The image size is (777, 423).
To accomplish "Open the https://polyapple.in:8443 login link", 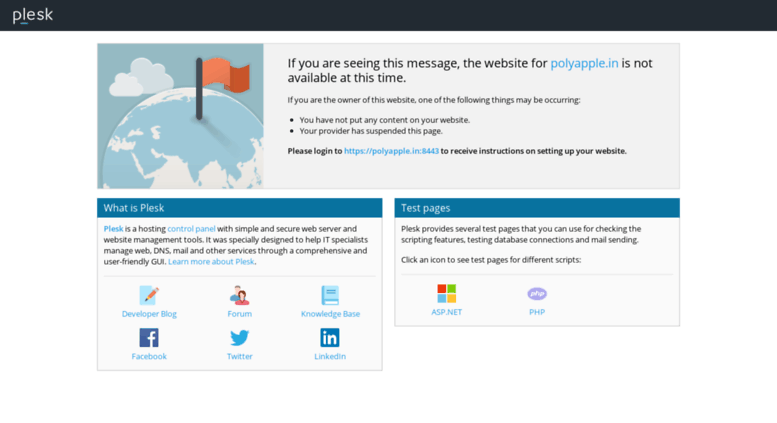I will coord(391,151).
